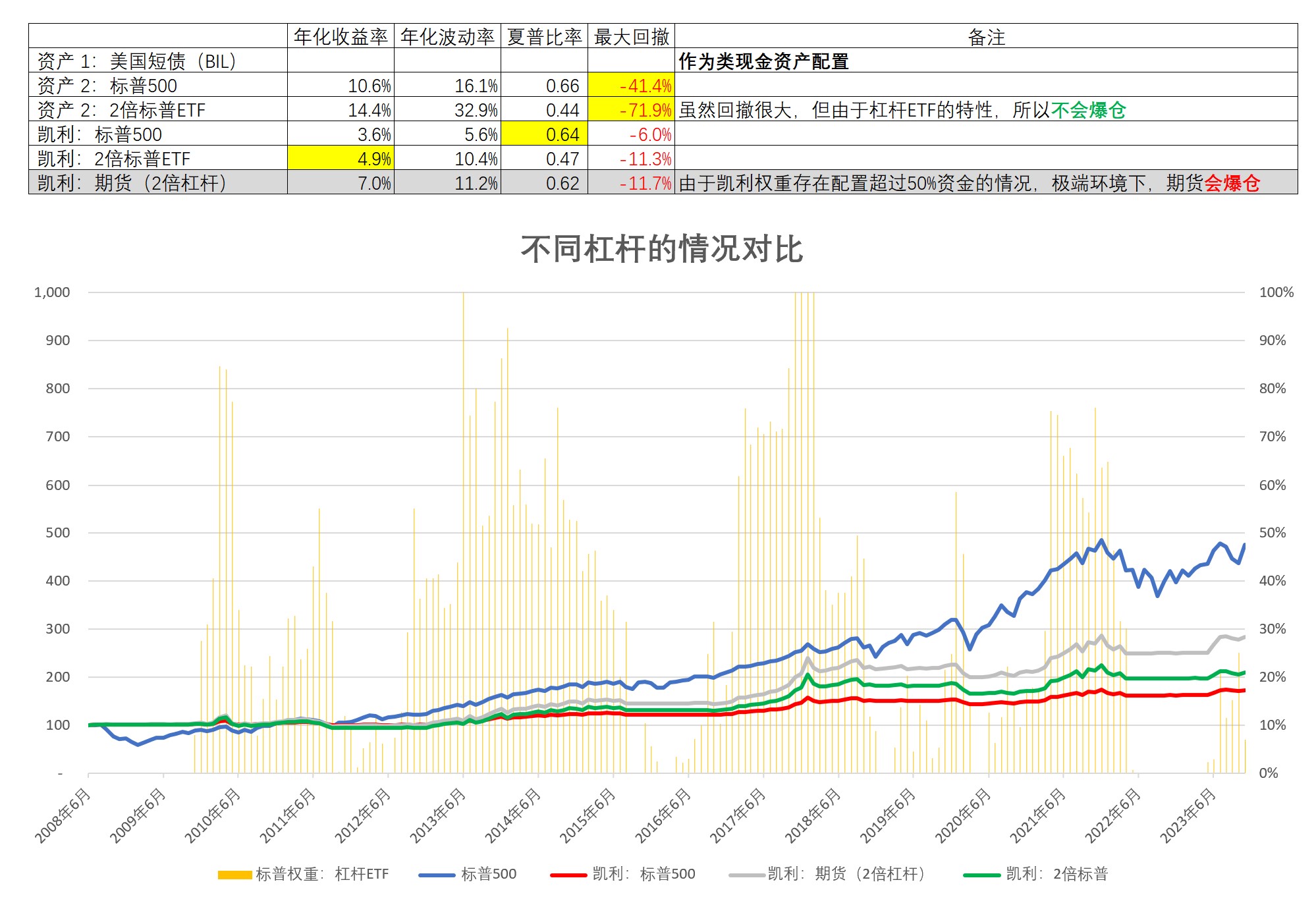Click the 资产 1：美国短债（BIL） row label
Image resolution: width=1316 pixels, height=905 pixels.
tap(137, 61)
